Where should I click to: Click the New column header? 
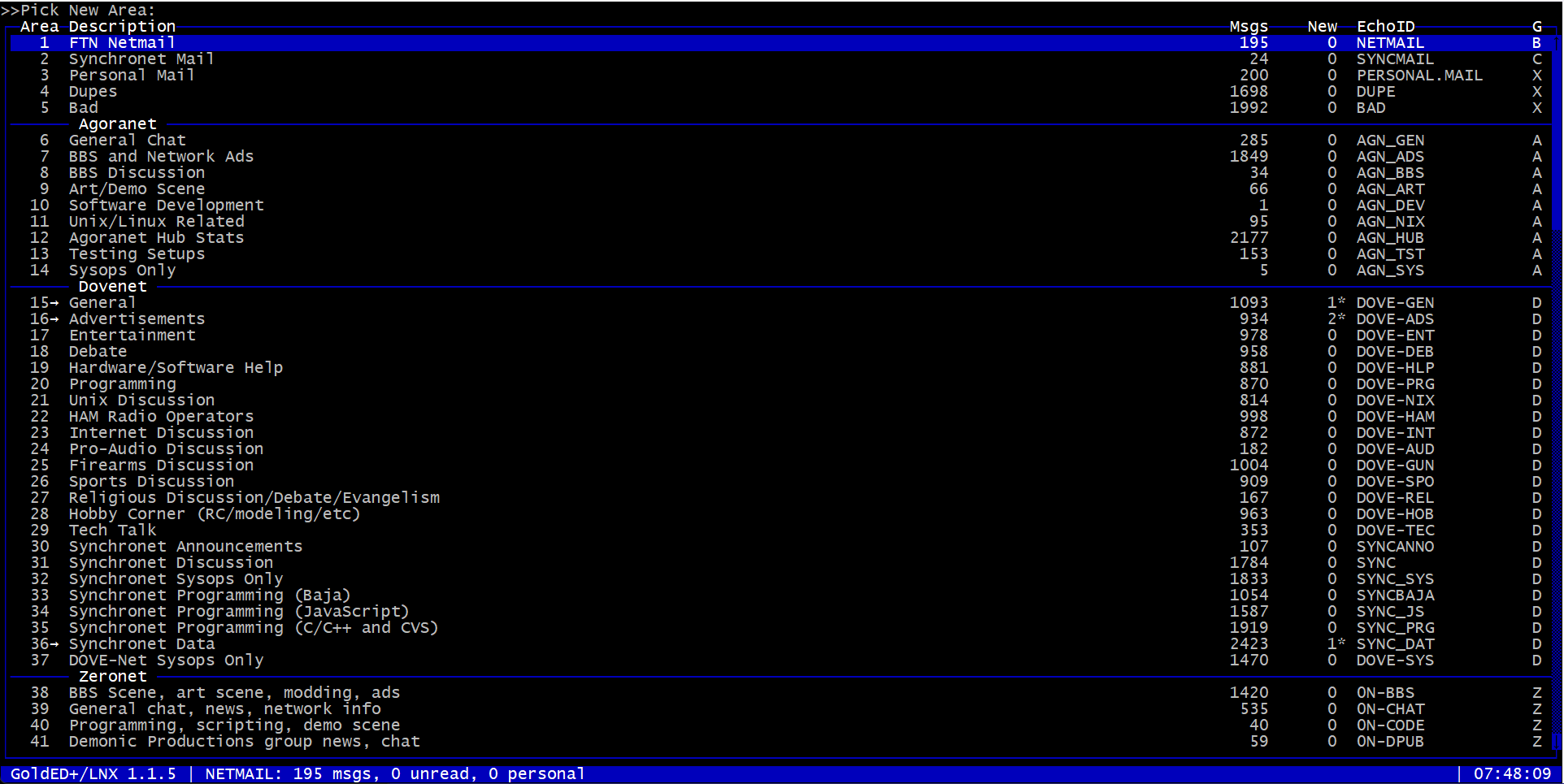coord(1322,27)
